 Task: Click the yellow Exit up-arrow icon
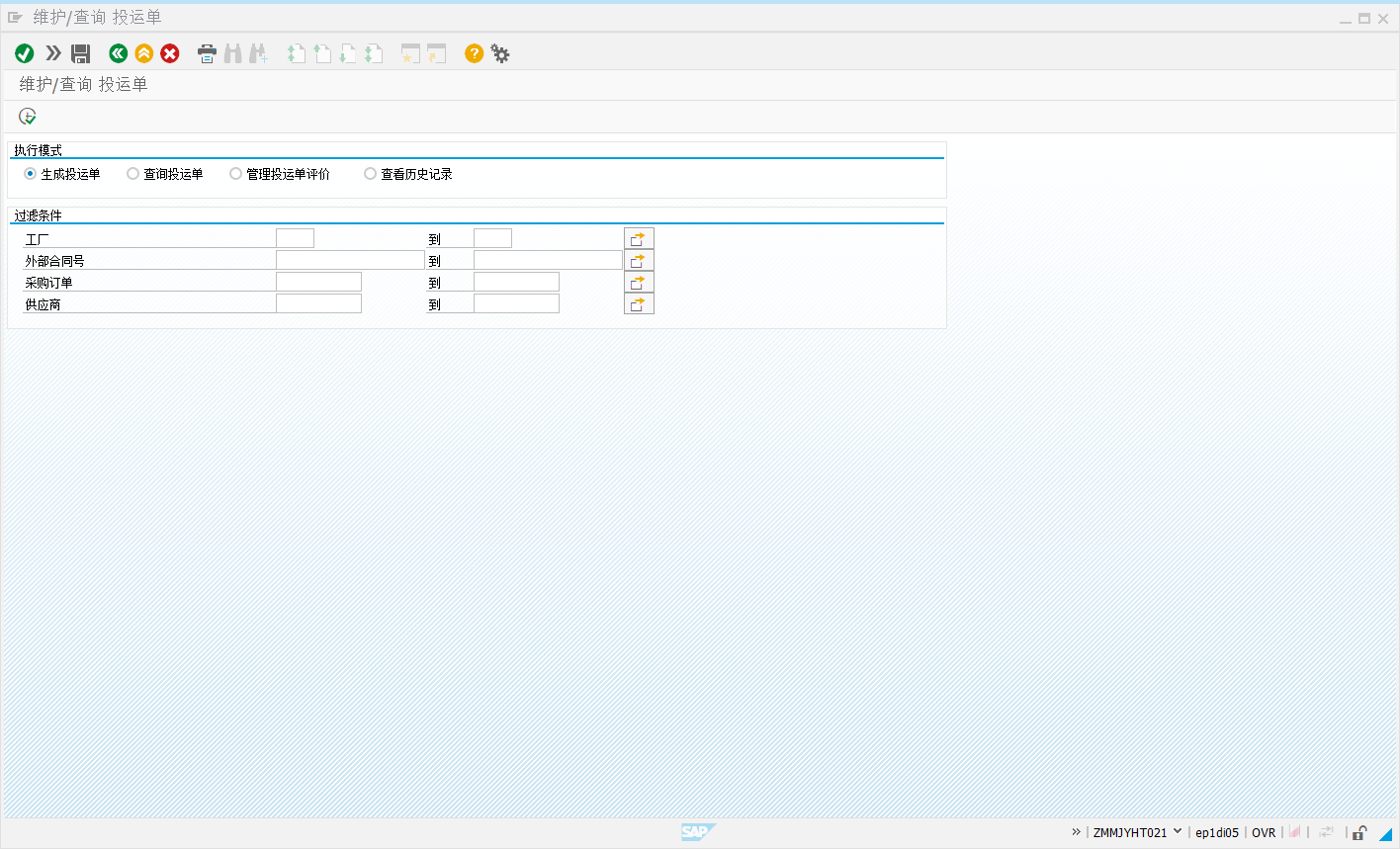click(144, 53)
